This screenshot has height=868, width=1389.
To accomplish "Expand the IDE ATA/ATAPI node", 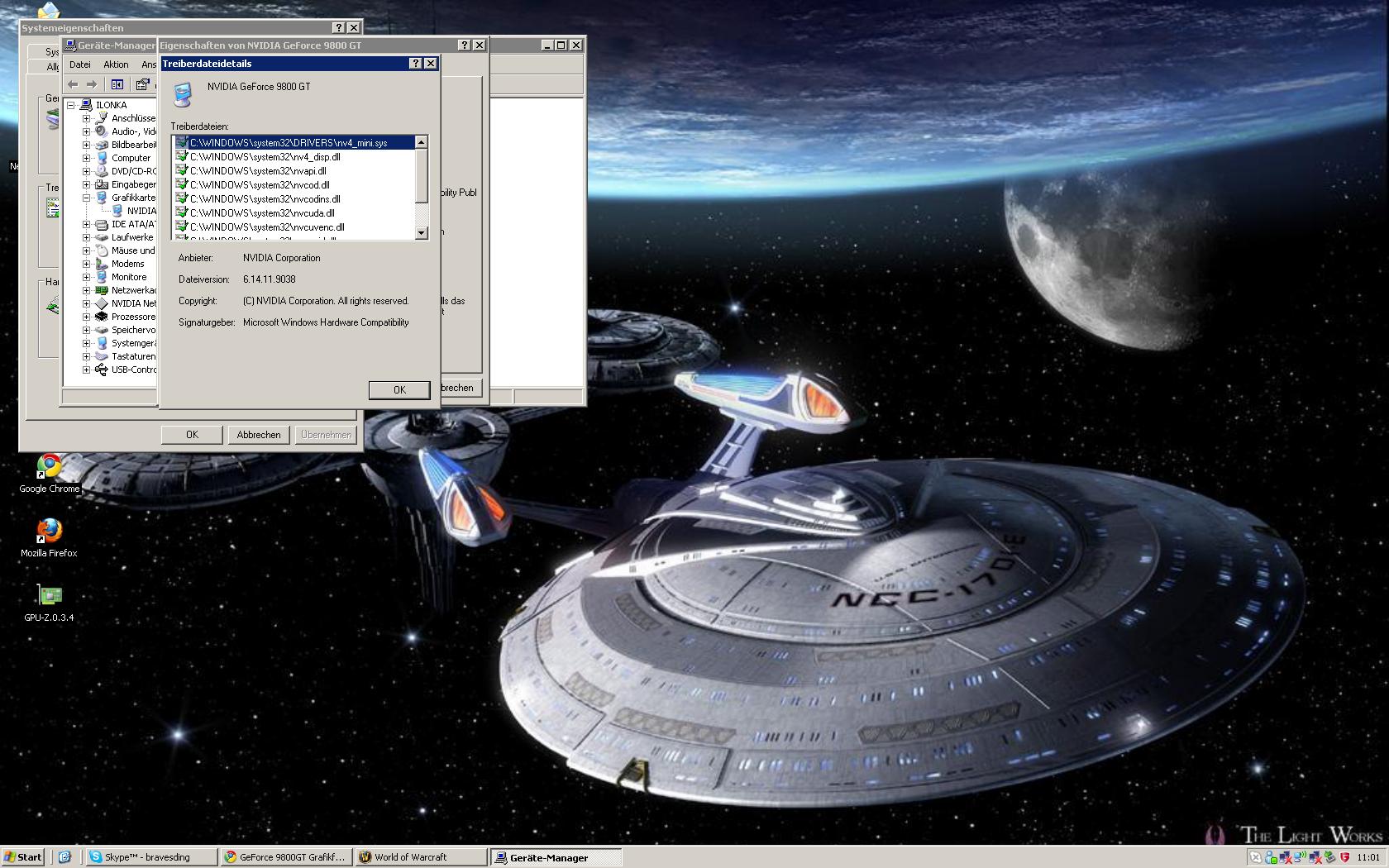I will tap(86, 224).
